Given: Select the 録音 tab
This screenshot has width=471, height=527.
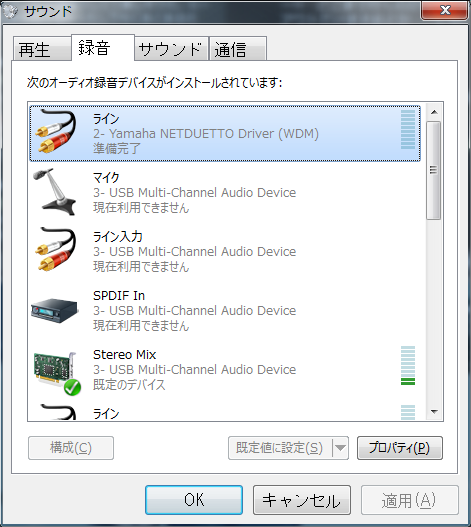Looking at the screenshot, I should point(103,47).
